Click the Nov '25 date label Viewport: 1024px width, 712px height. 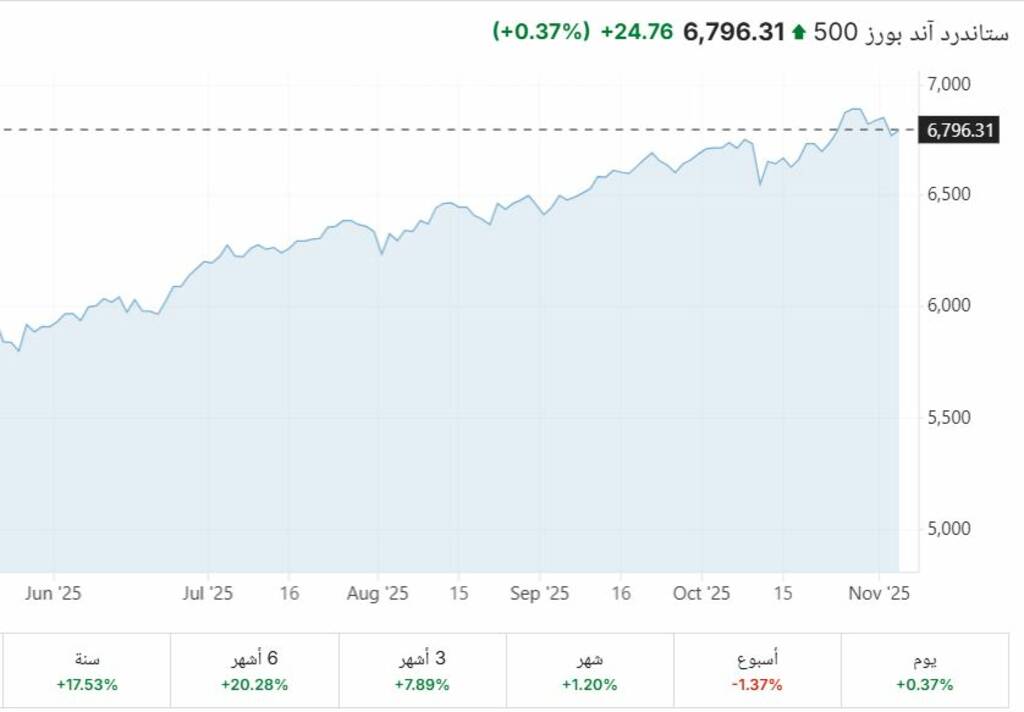880,593
